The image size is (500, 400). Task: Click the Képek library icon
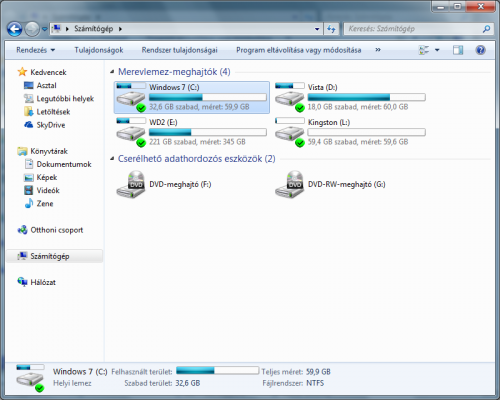pos(29,177)
